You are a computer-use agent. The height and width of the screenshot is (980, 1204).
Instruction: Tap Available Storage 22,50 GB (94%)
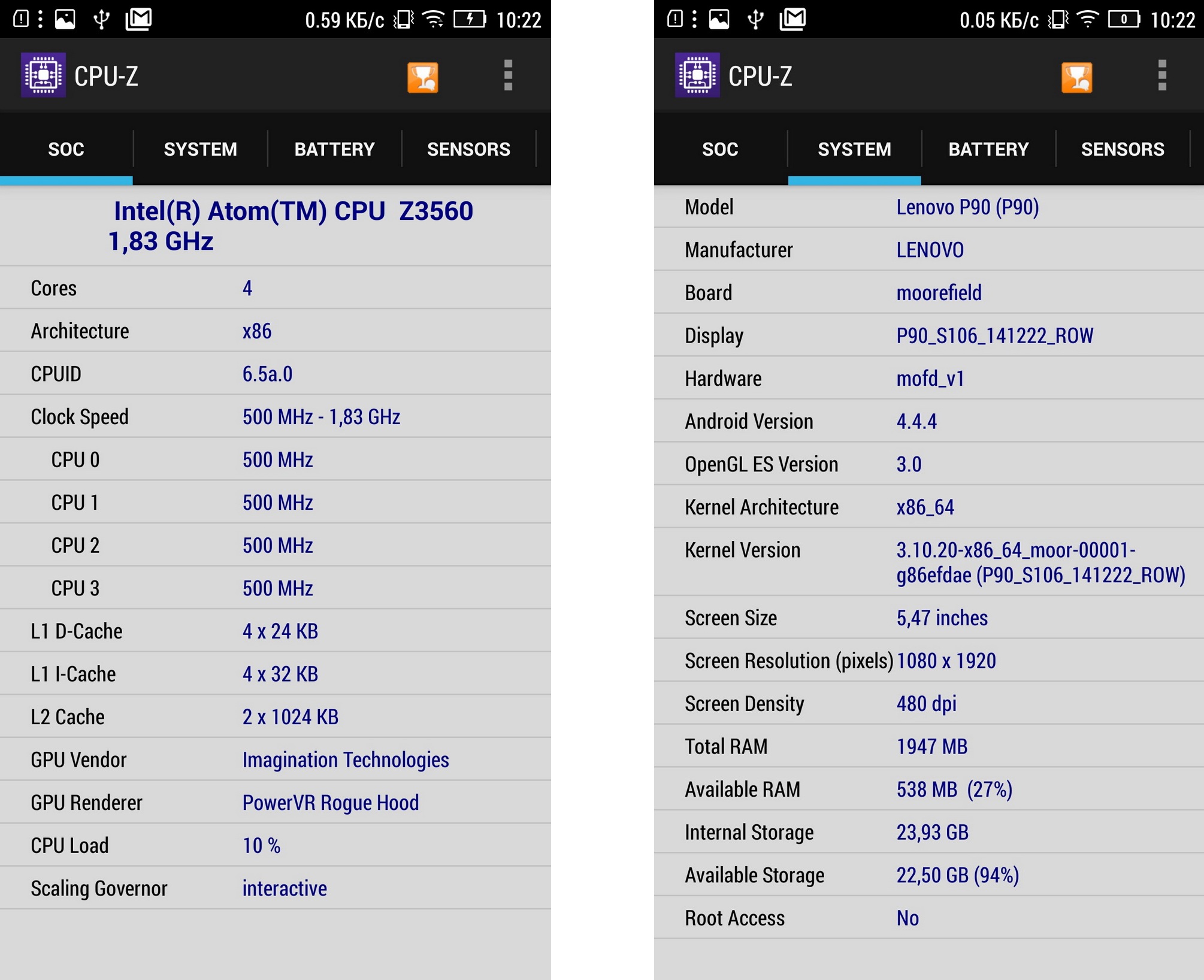[x=957, y=875]
